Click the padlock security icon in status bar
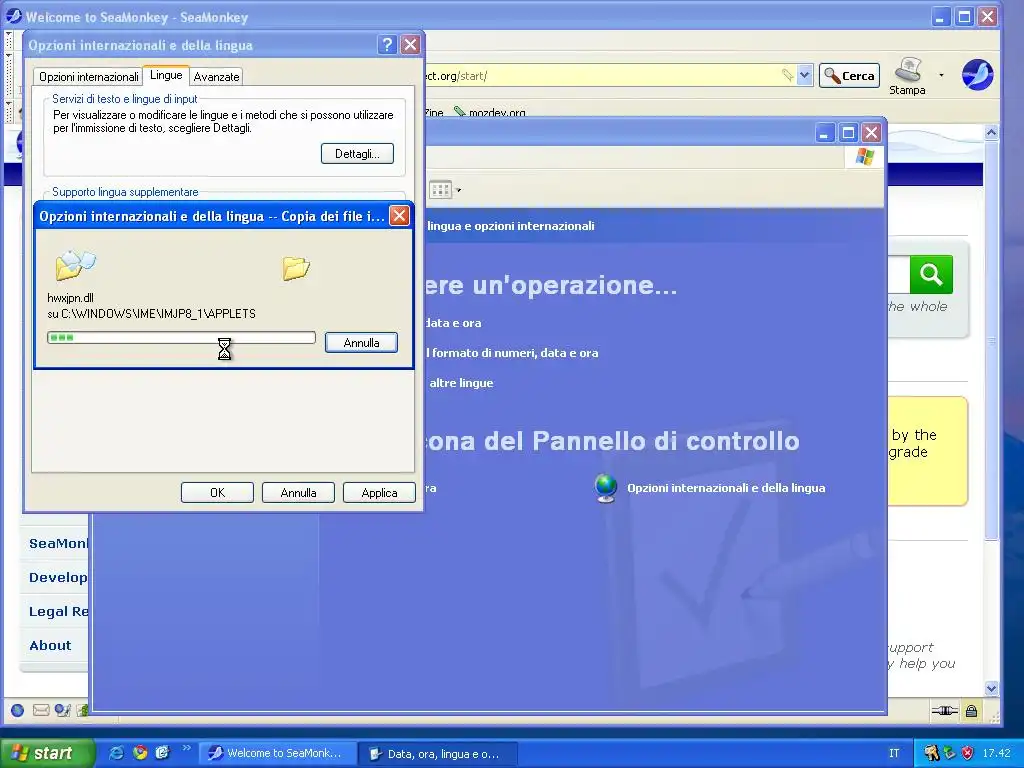This screenshot has width=1024, height=768. click(x=972, y=711)
